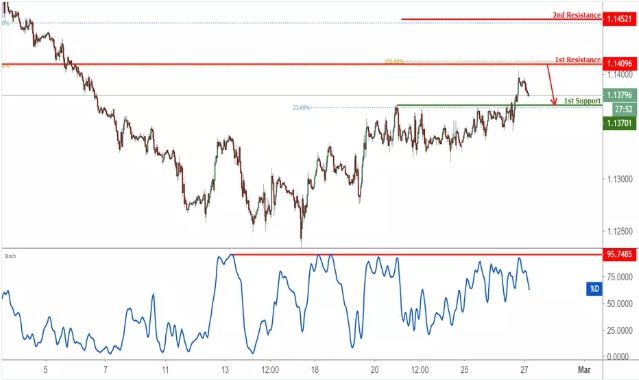Click the 1.13701 first support price tag
This screenshot has width=639, height=380.
(x=619, y=123)
